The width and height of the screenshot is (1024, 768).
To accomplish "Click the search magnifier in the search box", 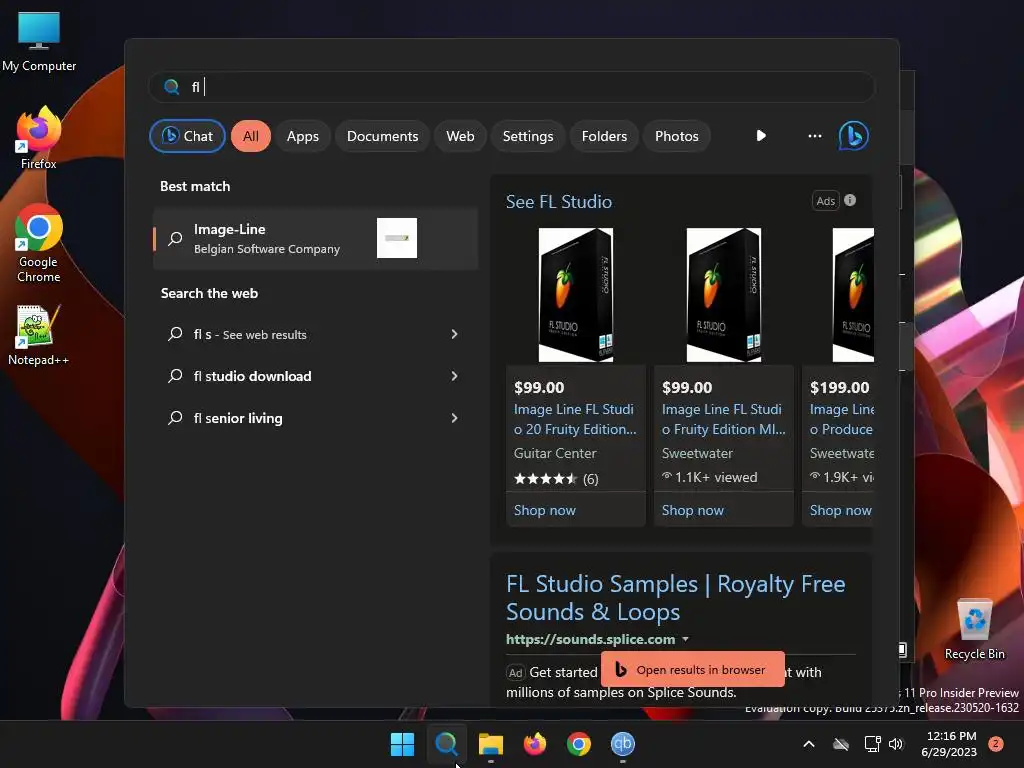I will (172, 87).
